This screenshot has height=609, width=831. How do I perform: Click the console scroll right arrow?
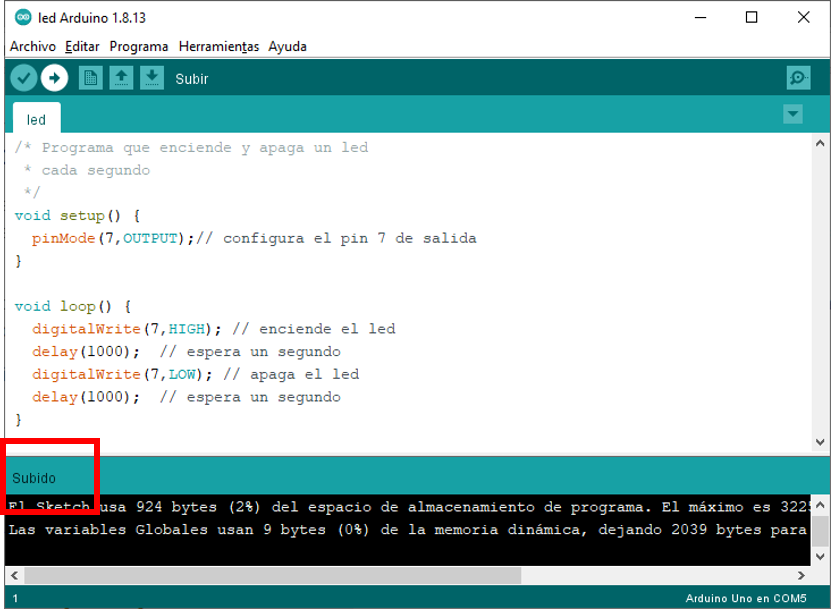click(x=799, y=576)
